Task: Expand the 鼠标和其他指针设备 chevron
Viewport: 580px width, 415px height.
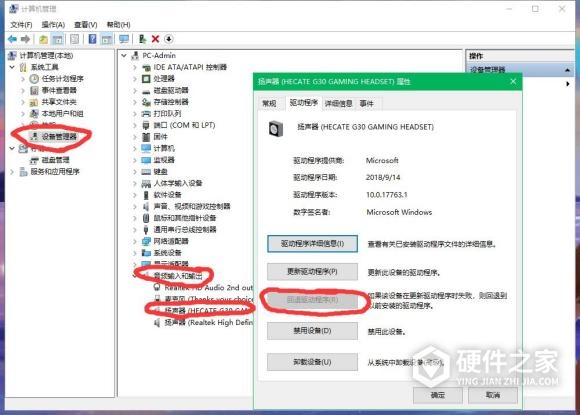Action: (135, 218)
